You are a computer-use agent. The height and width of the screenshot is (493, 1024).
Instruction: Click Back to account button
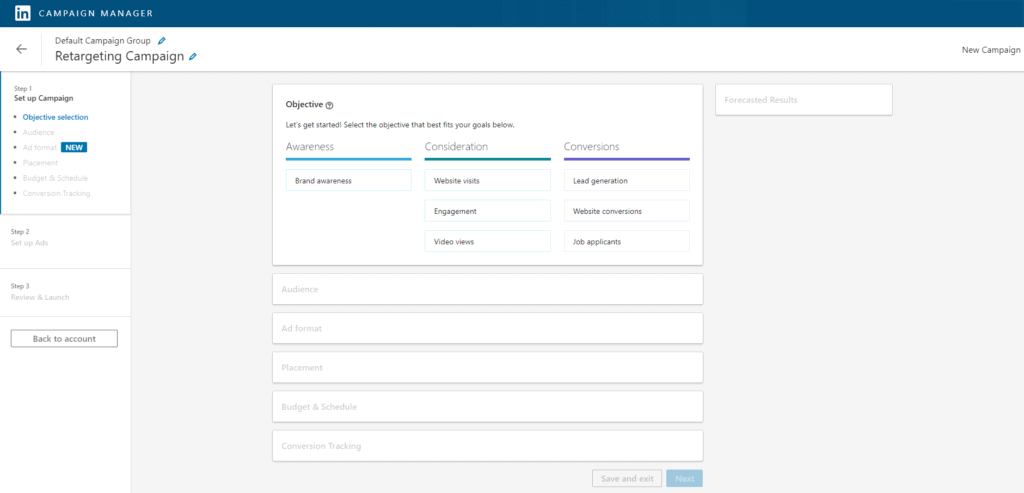tap(64, 339)
